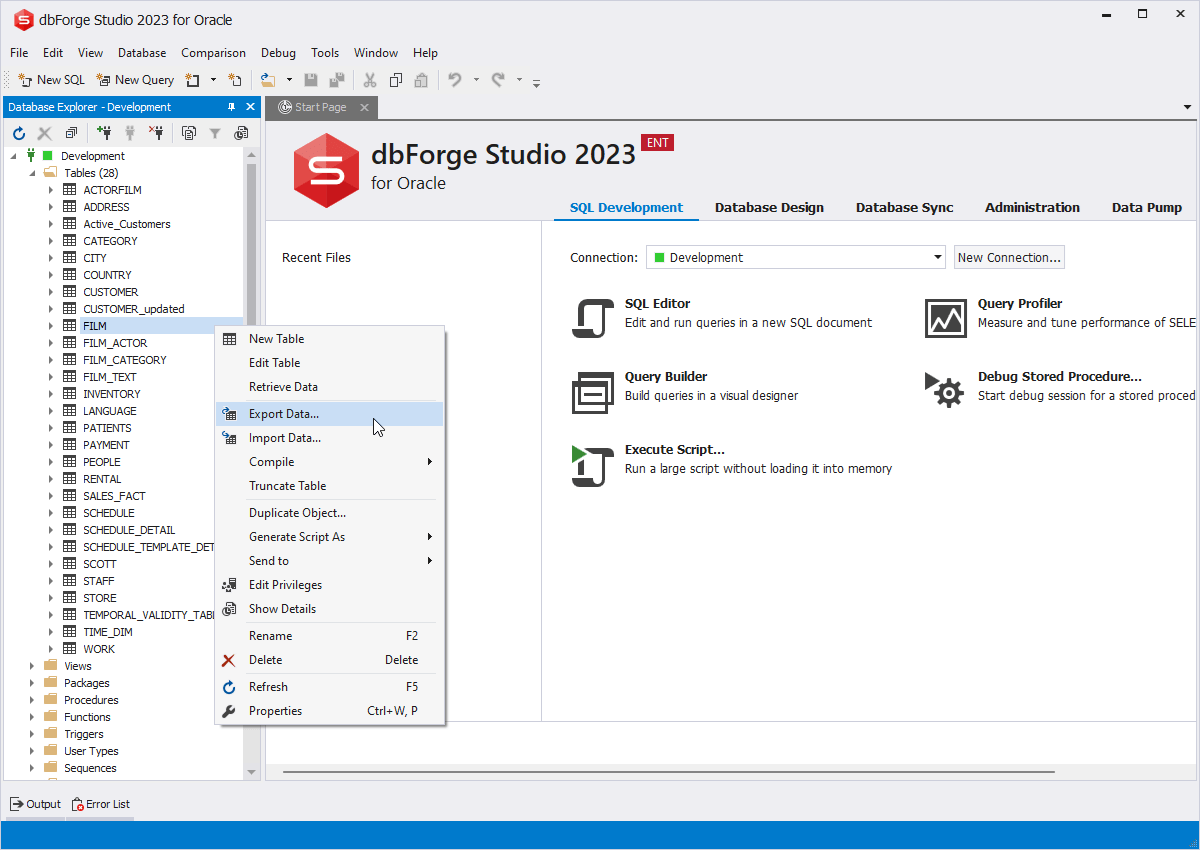
Task: Switch to Data Pump tab
Action: pyautogui.click(x=1147, y=208)
